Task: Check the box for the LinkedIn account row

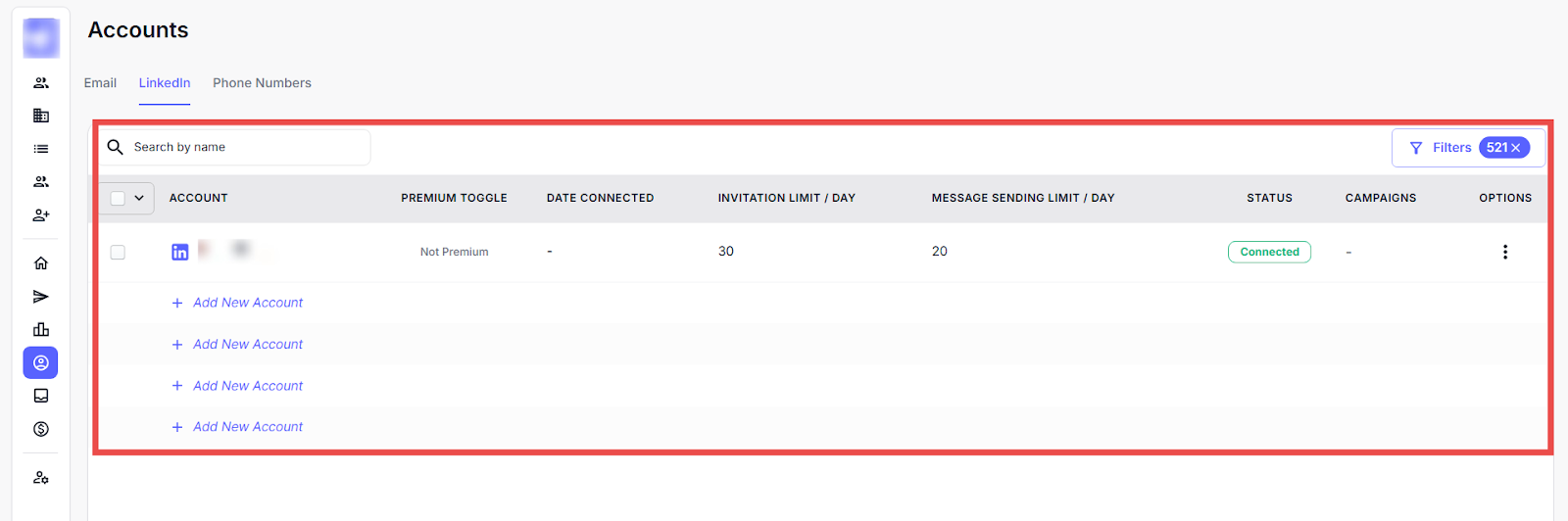Action: click(118, 253)
